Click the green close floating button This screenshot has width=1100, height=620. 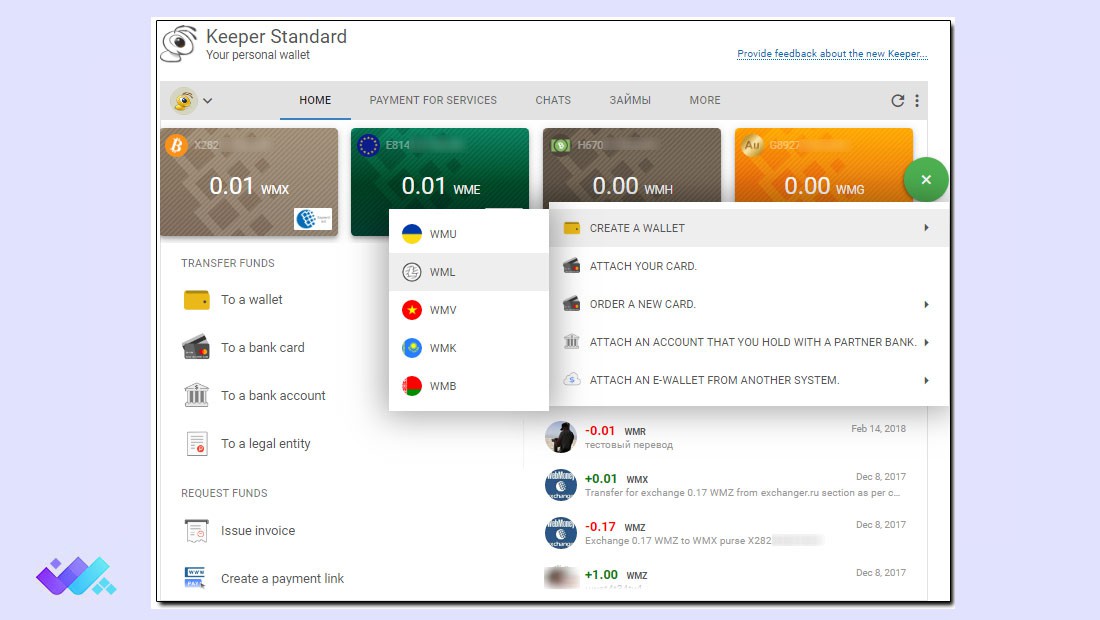(925, 180)
